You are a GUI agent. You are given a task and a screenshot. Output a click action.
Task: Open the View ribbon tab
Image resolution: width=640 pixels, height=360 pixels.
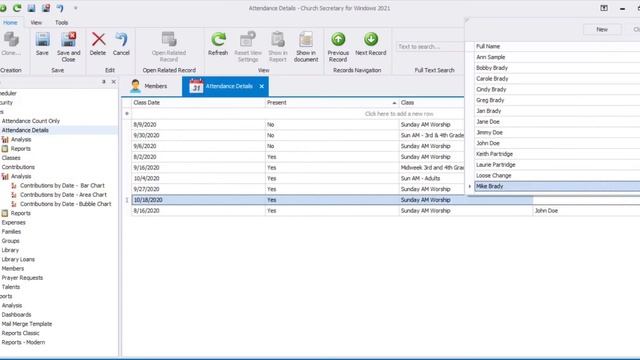pyautogui.click(x=36, y=23)
